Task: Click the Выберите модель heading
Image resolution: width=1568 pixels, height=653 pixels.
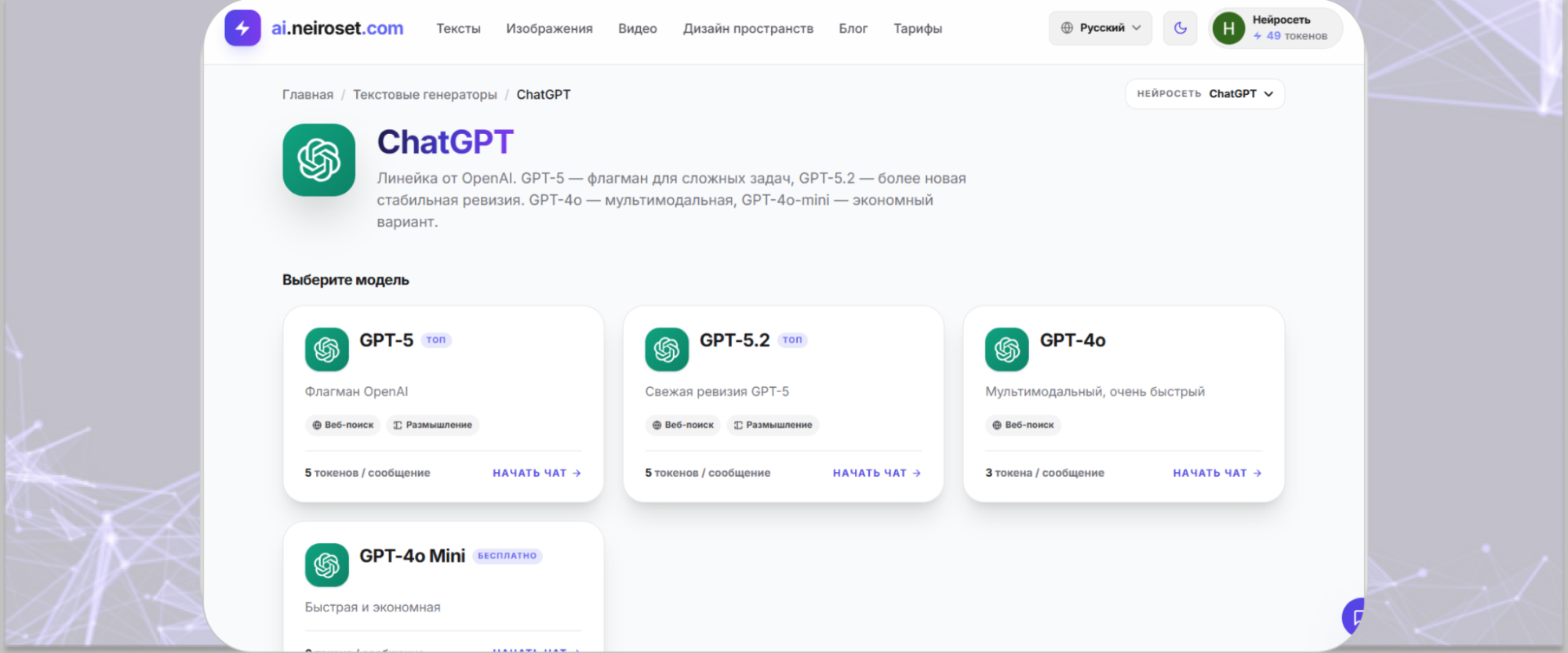Action: pyautogui.click(x=346, y=280)
